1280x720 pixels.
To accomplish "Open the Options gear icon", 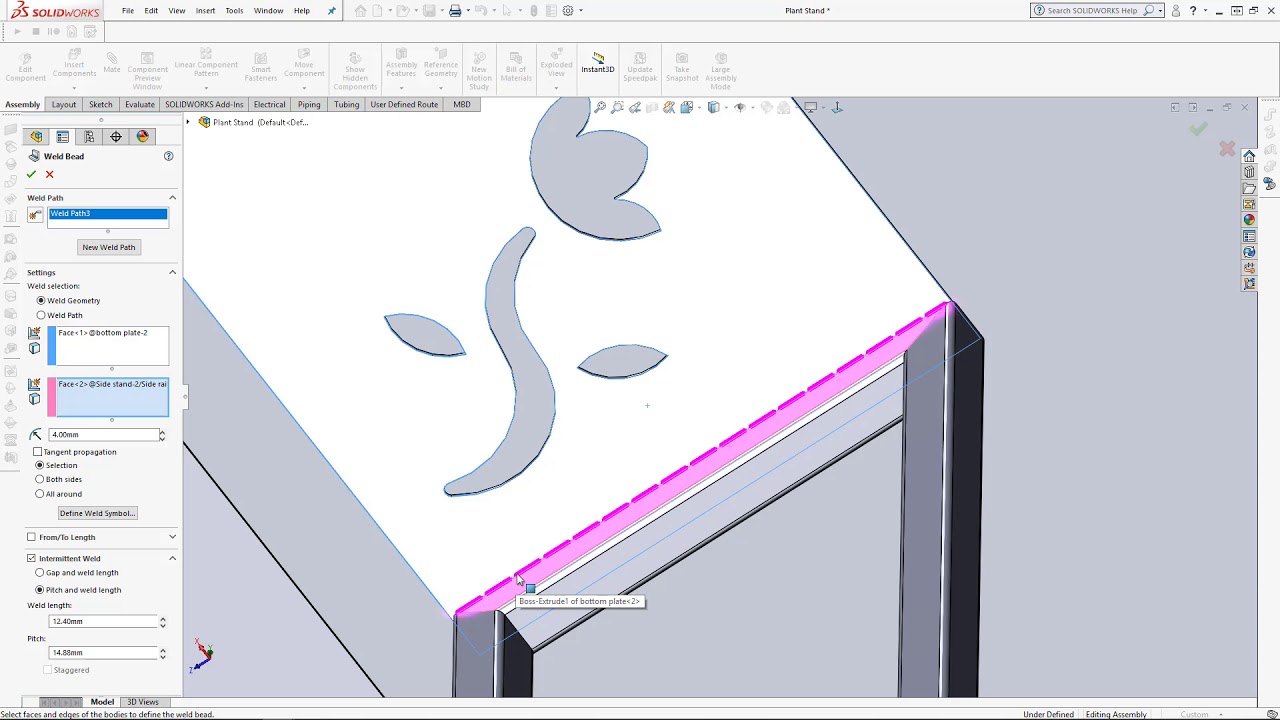I will 568,11.
